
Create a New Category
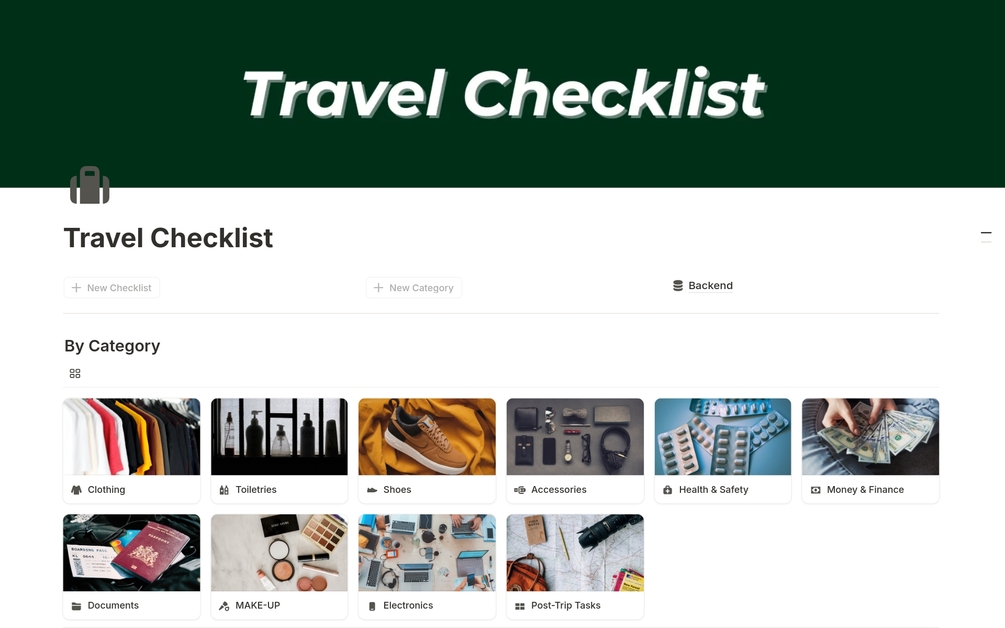[414, 288]
